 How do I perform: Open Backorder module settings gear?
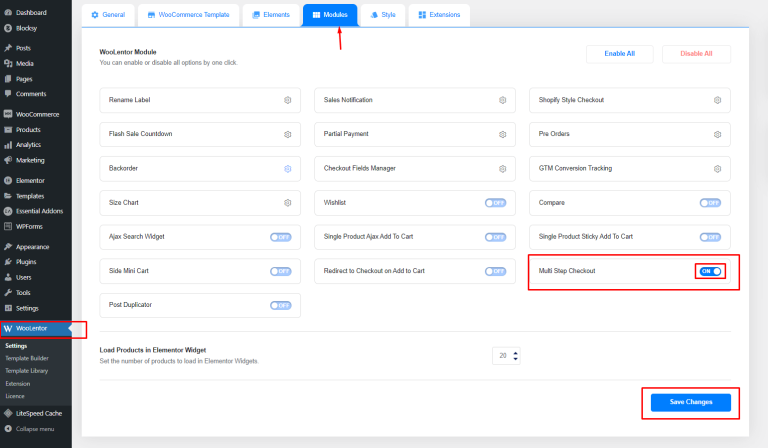click(x=288, y=168)
